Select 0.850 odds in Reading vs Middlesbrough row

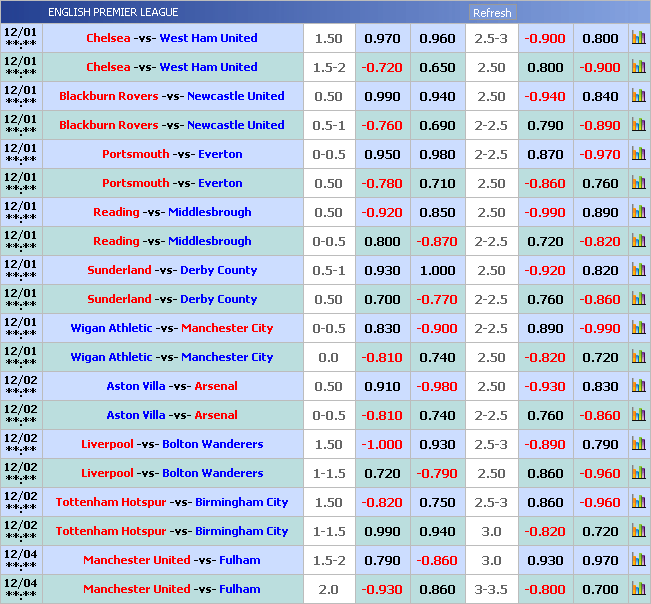click(x=437, y=213)
